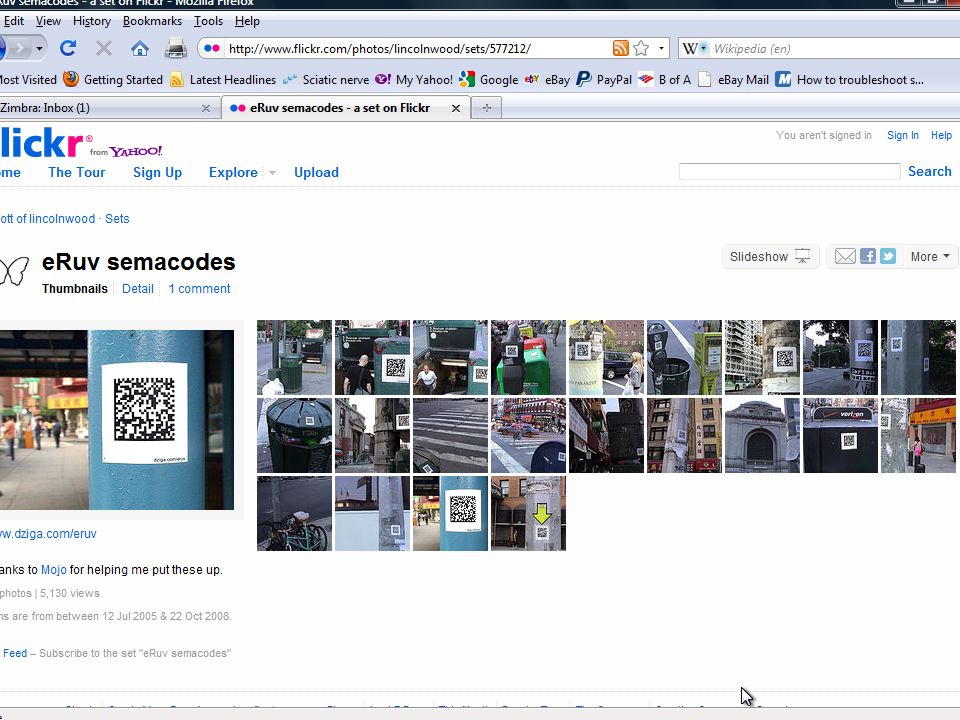
Task: Open the crosswalk stripes thumbnail
Action: [451, 435]
